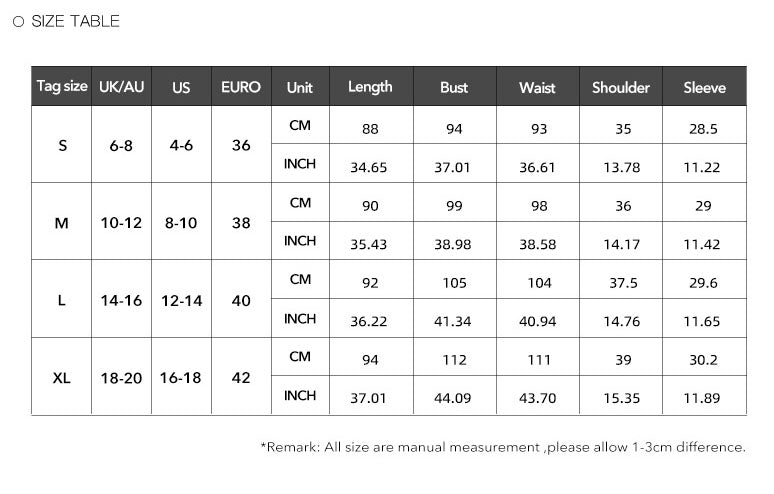Click the Tag size column header
774x494 pixels.
click(x=62, y=86)
